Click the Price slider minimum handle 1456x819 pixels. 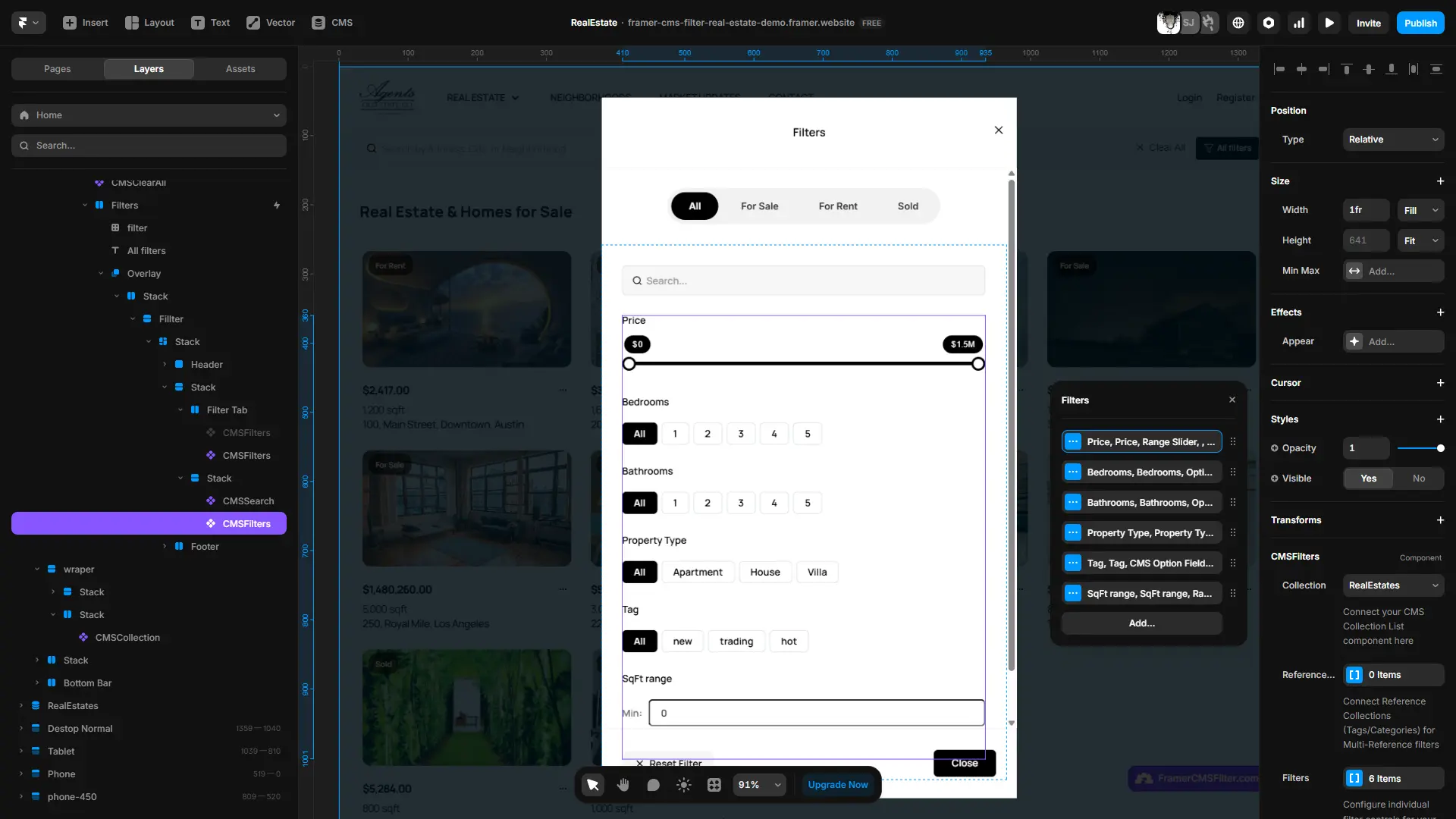point(629,364)
